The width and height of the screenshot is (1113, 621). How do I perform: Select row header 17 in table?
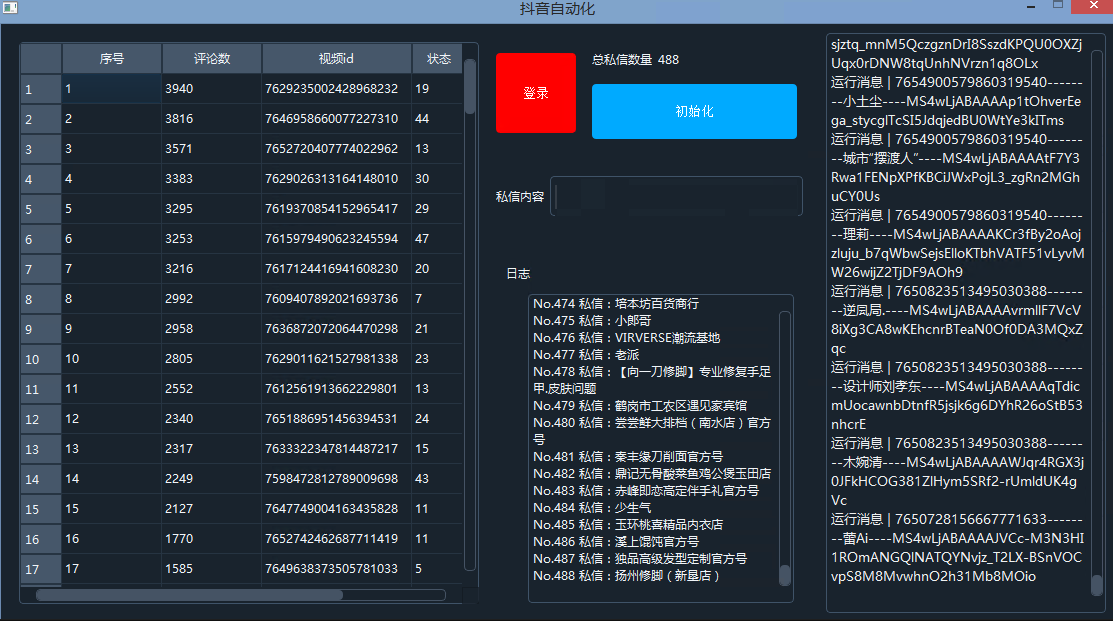click(x=41, y=569)
